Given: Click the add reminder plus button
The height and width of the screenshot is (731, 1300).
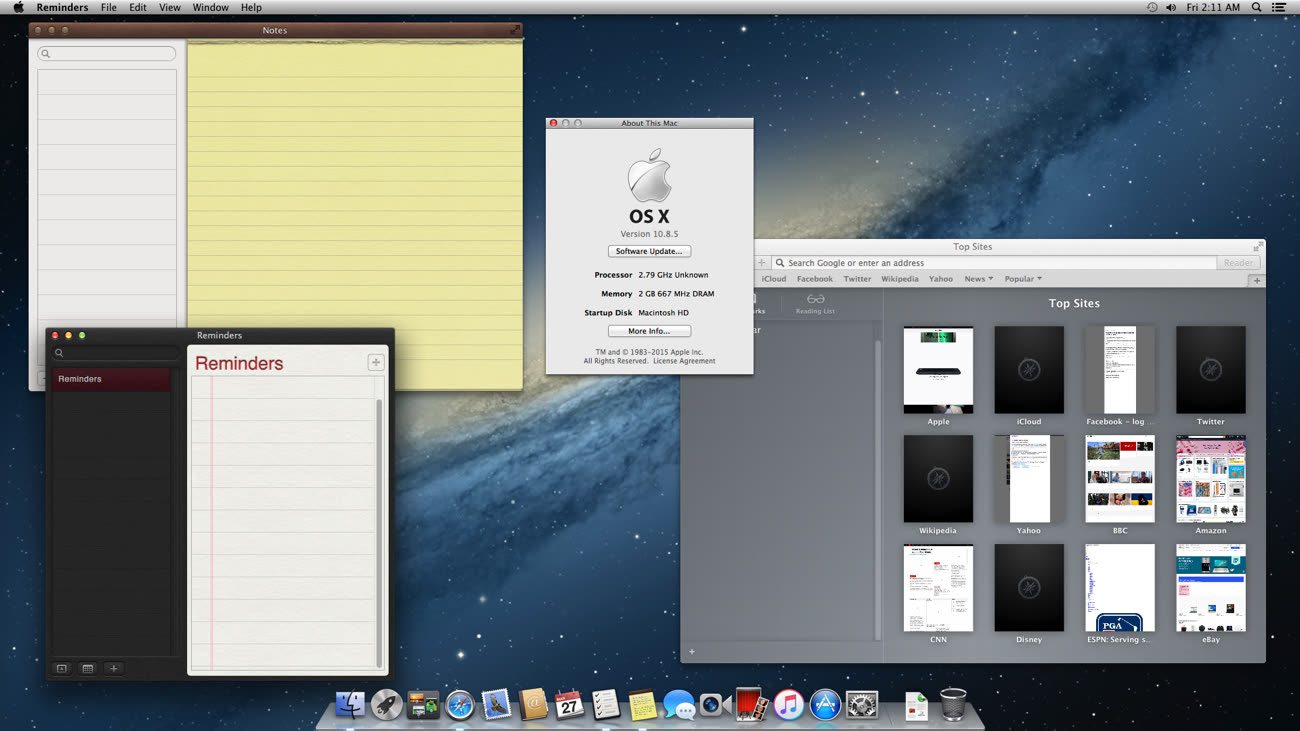Looking at the screenshot, I should pyautogui.click(x=376, y=363).
